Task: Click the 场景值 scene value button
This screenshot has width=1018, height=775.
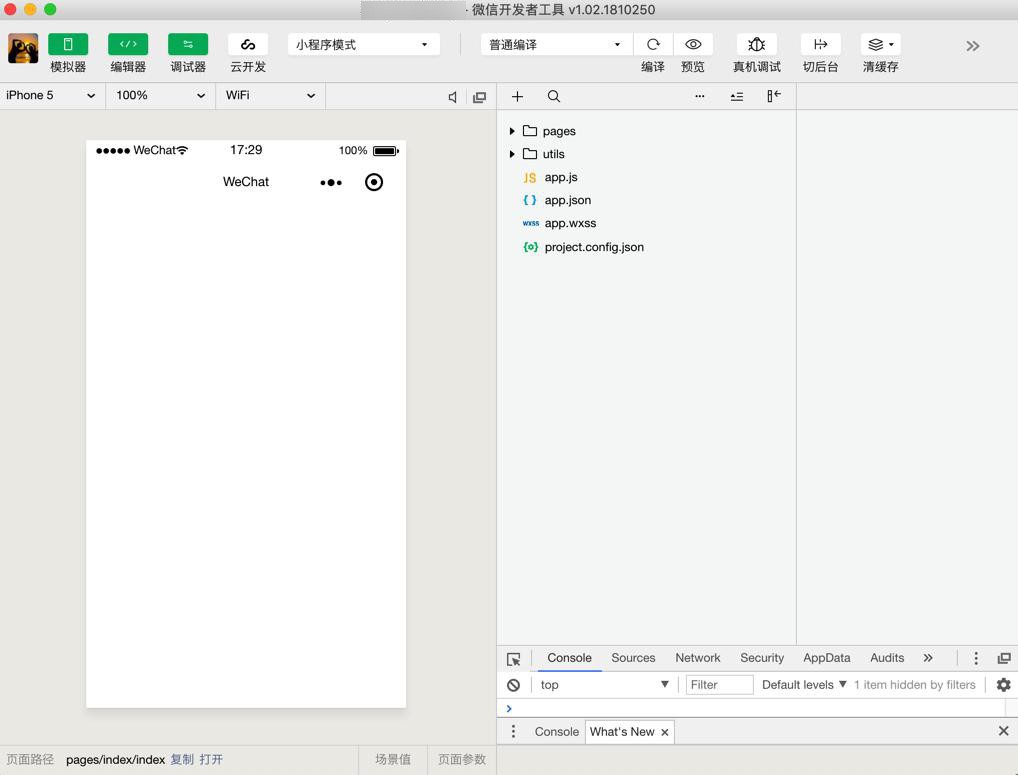Action: pos(393,759)
